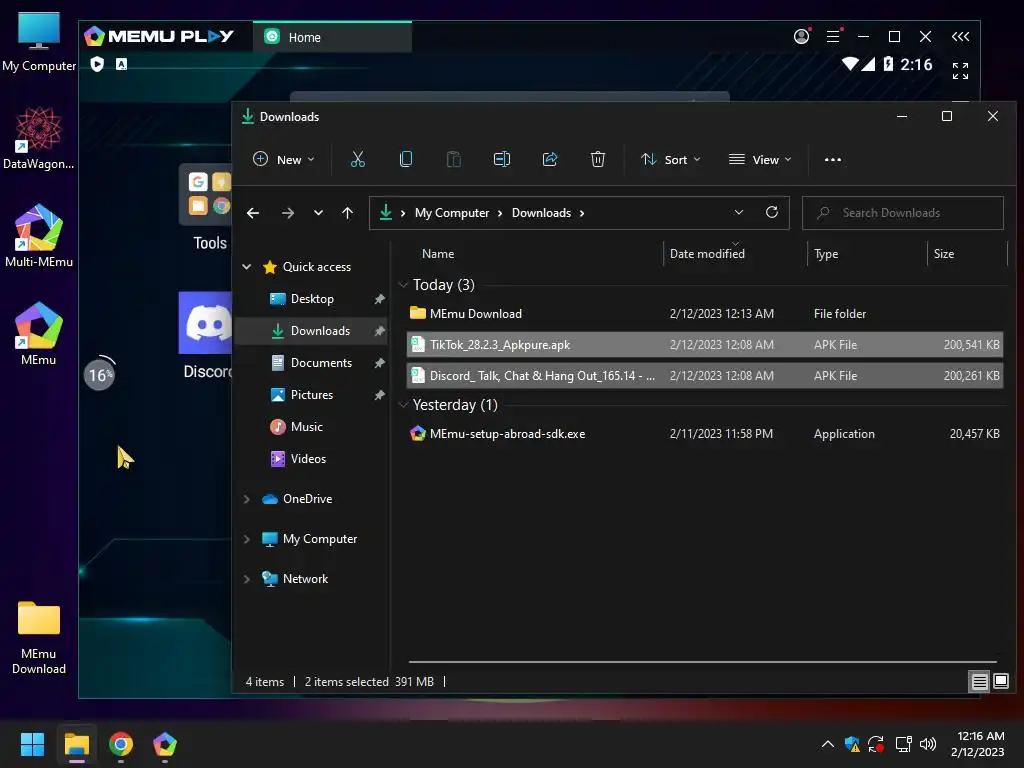Select My Computer desktop icon
Image resolution: width=1024 pixels, height=768 pixels.
39,42
